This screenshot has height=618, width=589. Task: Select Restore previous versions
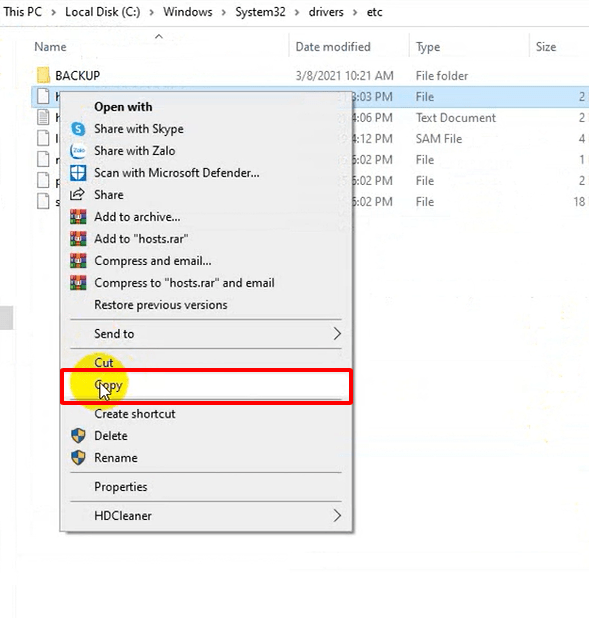coord(206,305)
